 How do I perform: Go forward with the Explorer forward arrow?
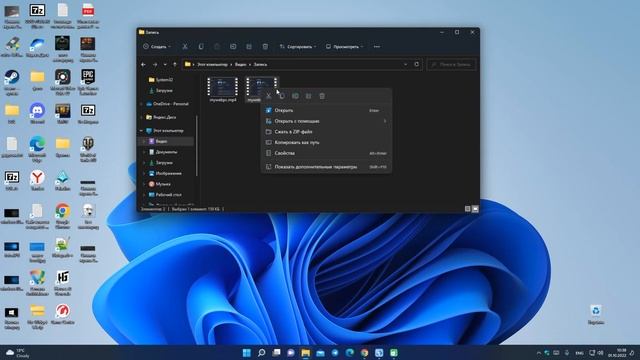(155, 64)
